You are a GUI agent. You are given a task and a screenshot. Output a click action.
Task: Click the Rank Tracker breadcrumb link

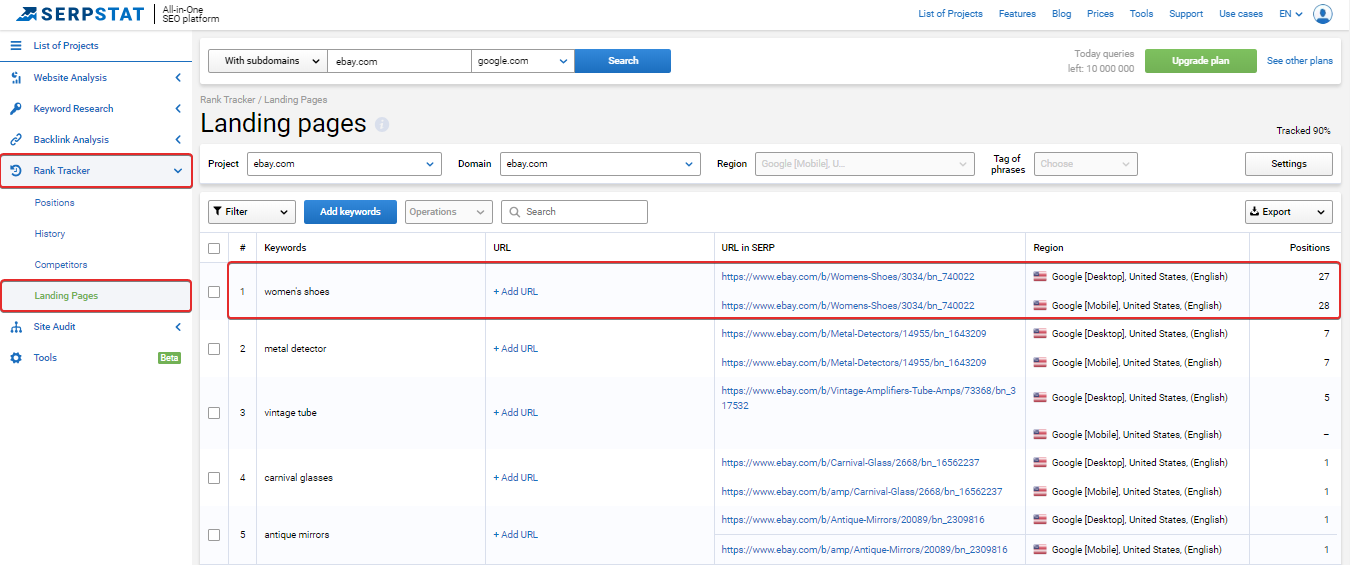point(229,100)
